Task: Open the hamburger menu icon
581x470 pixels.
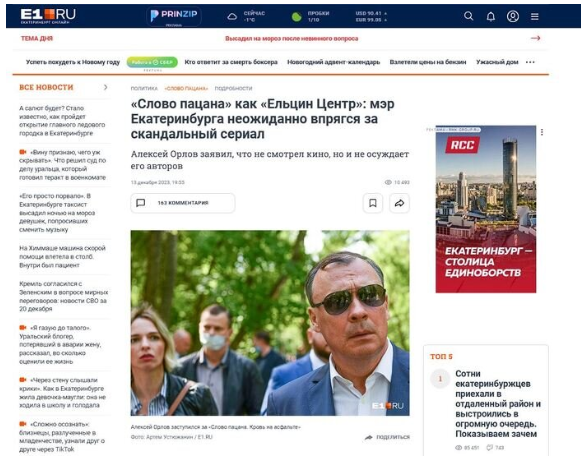Action: point(534,16)
